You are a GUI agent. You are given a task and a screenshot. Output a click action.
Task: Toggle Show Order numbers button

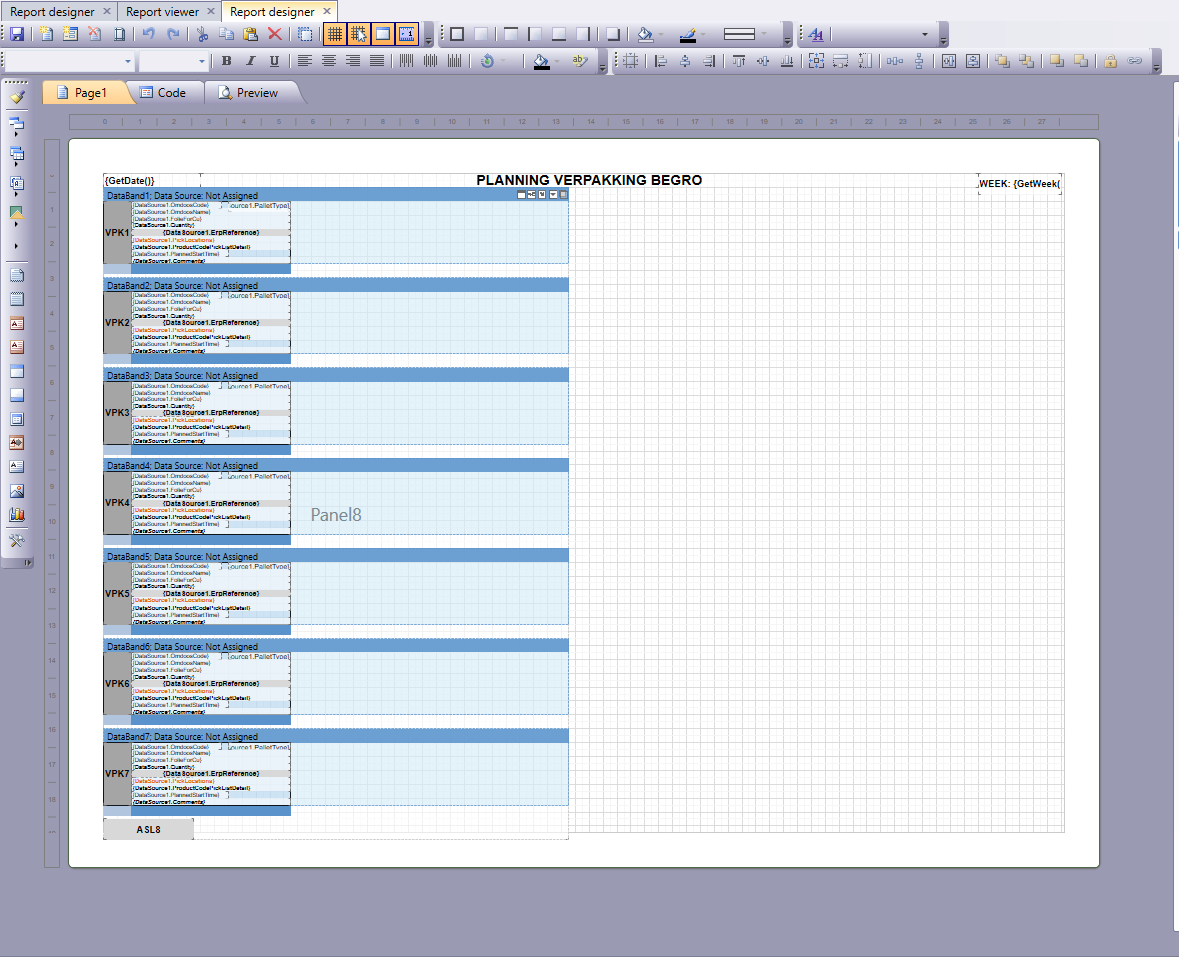(x=407, y=34)
